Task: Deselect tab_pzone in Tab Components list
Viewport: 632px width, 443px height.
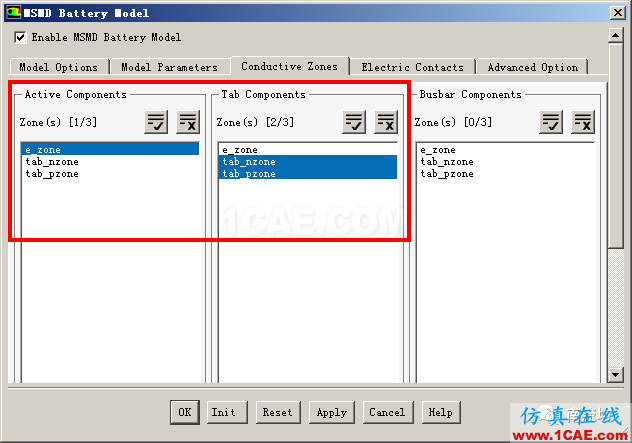Action: click(308, 174)
